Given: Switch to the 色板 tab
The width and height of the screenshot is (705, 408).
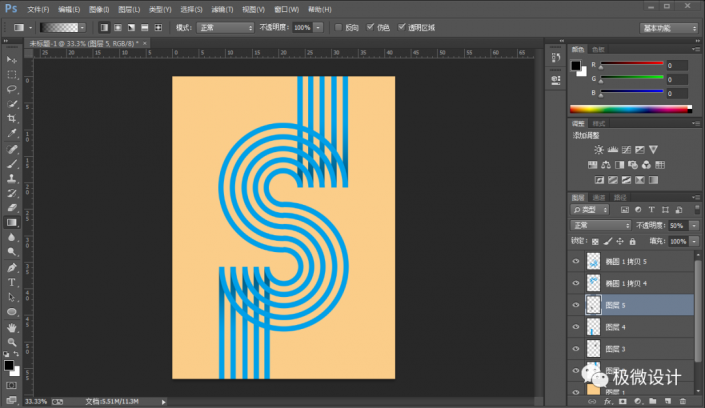Looking at the screenshot, I should [599, 48].
